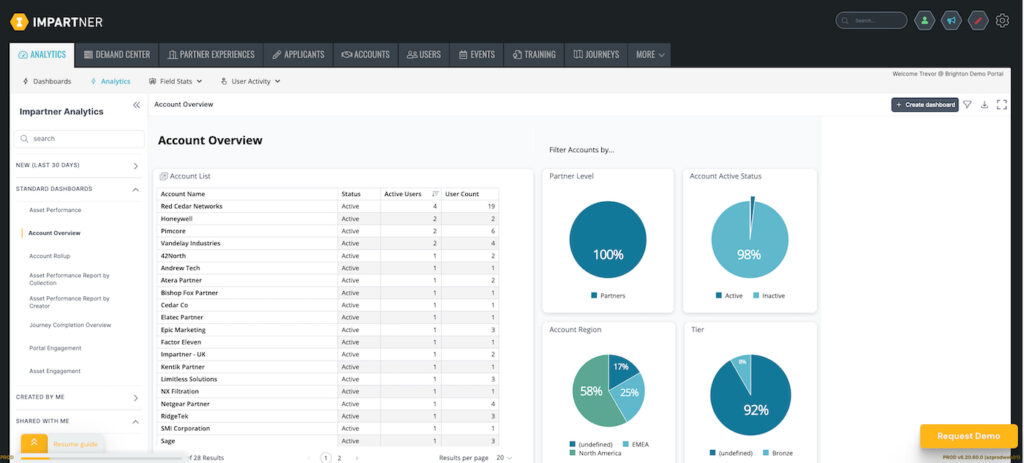1024x463 pixels.
Task: Click the Vandelay Industries account name
Action: tap(190, 244)
